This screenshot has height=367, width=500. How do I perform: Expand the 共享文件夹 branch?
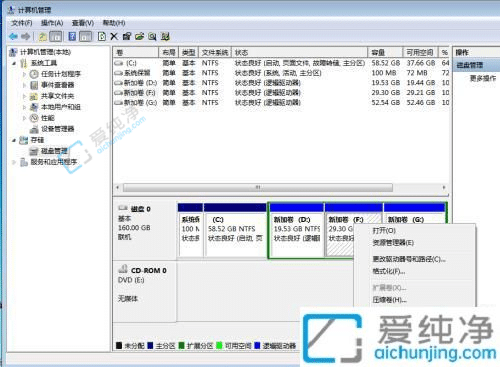coord(24,96)
